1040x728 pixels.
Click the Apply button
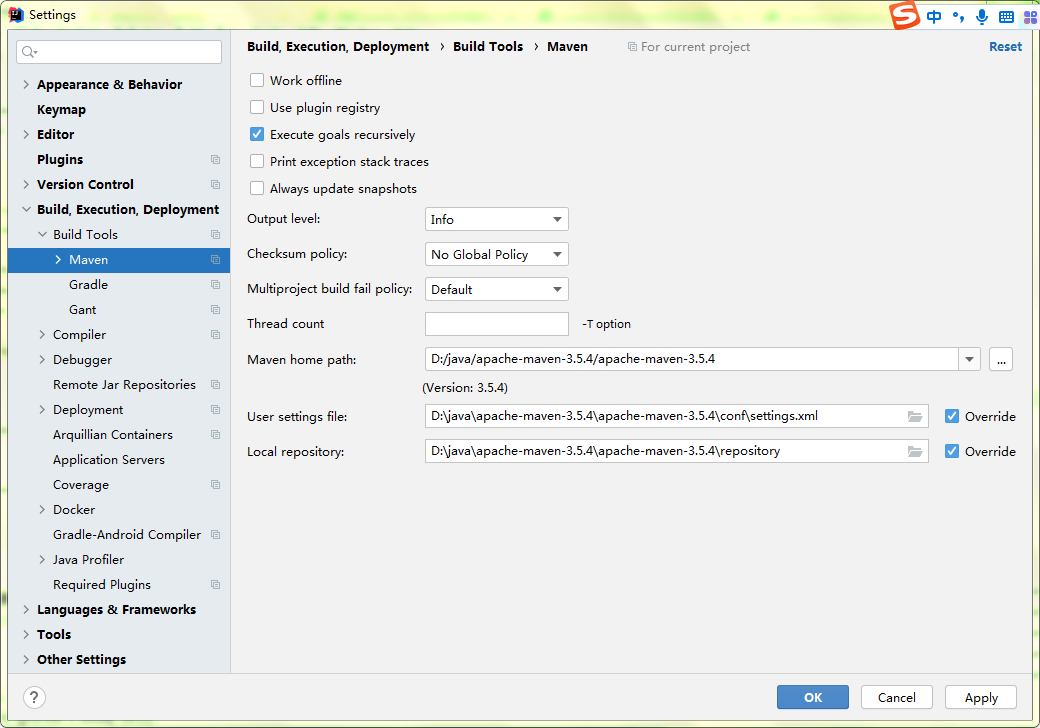pos(981,698)
